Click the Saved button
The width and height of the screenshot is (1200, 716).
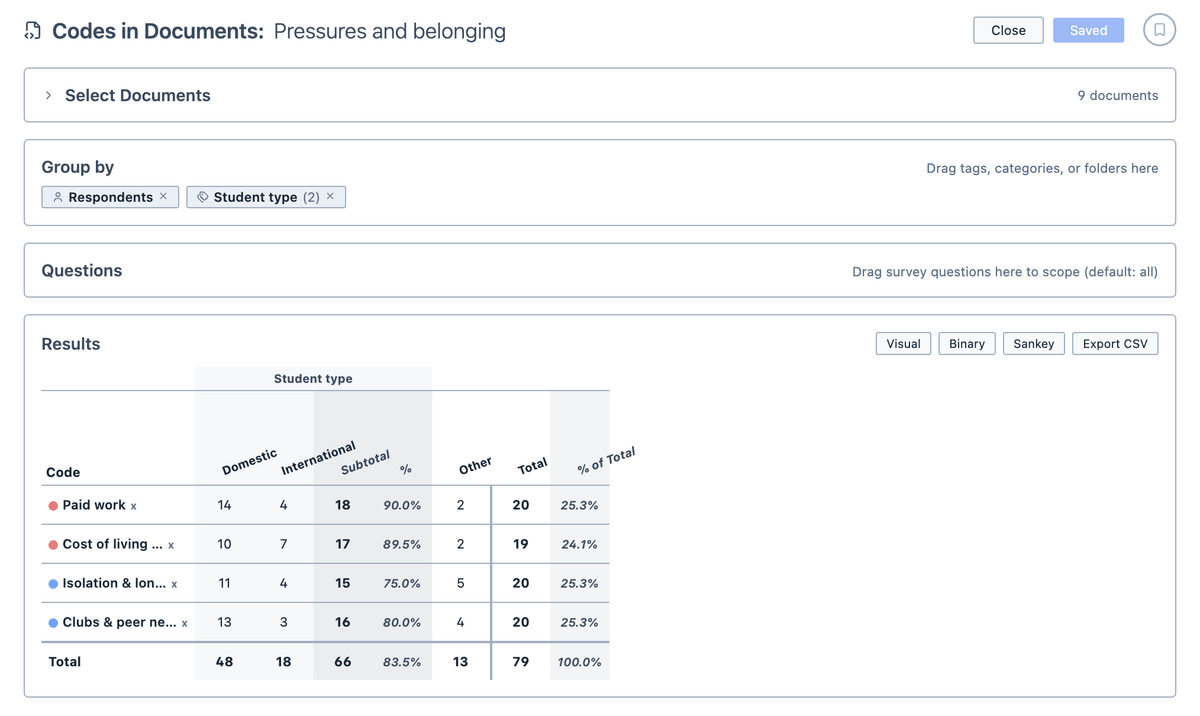pos(1088,30)
